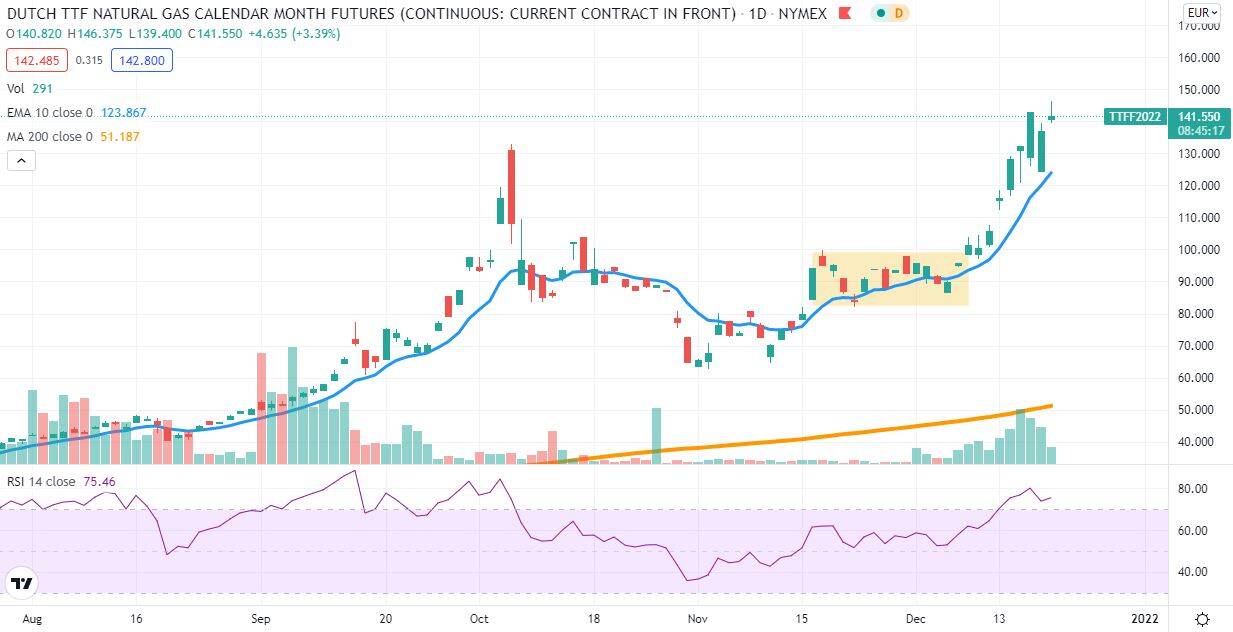Click the 100.000 price scale label
Viewport: 1233px width, 632px height.
pos(1198,249)
